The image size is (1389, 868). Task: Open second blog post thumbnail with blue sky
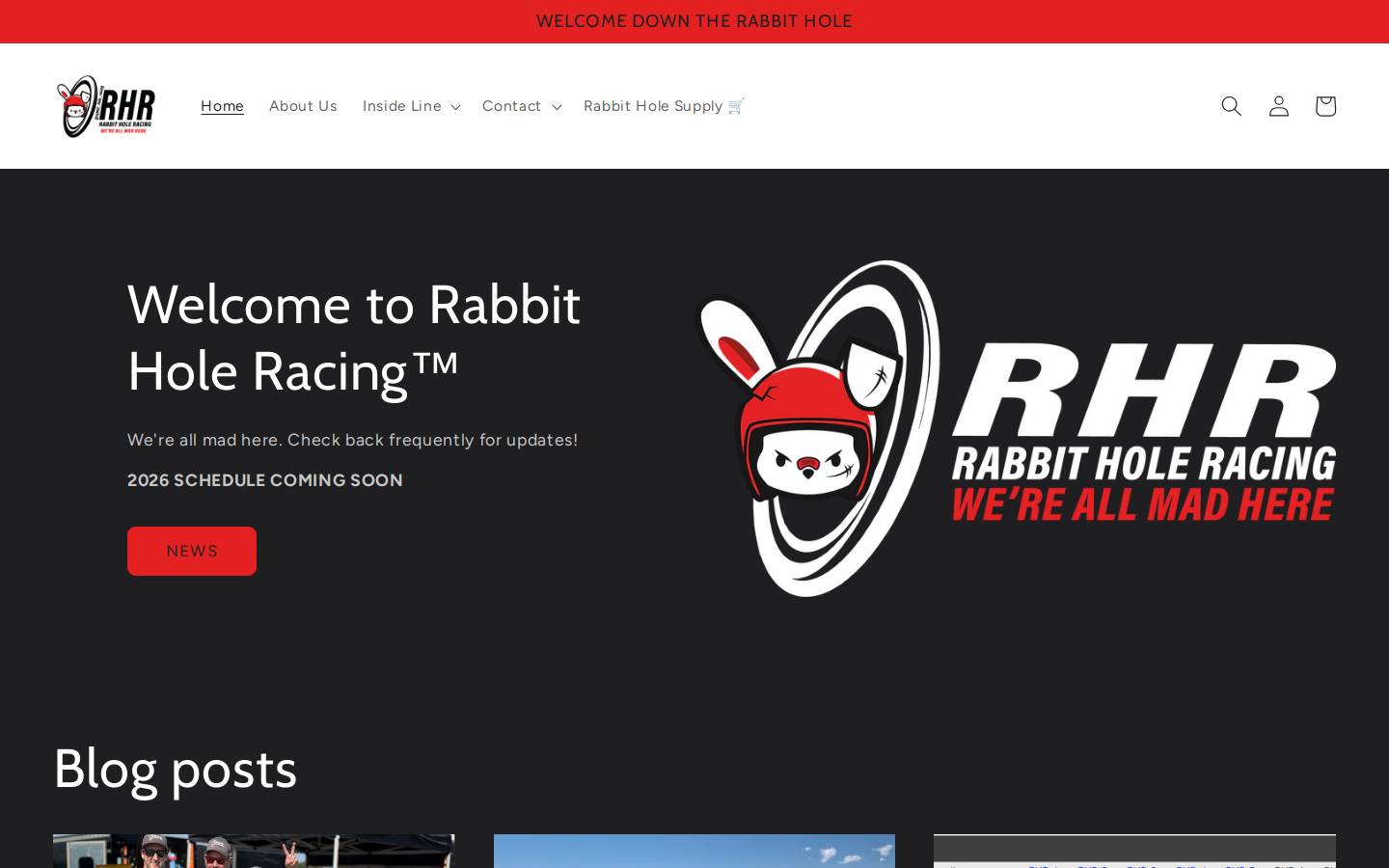pyautogui.click(x=694, y=851)
